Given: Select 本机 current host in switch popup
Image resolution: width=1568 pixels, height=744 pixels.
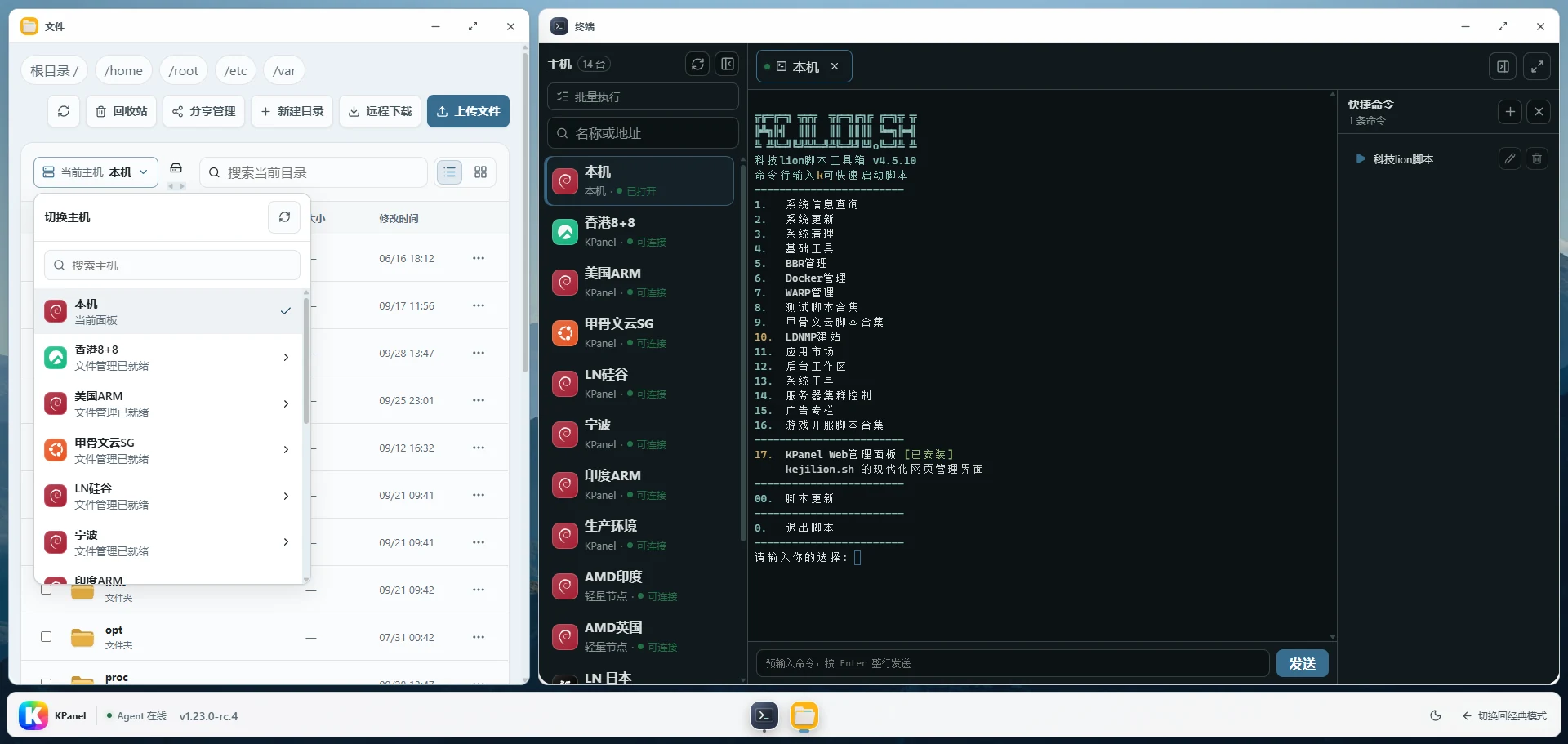Looking at the screenshot, I should 168,311.
